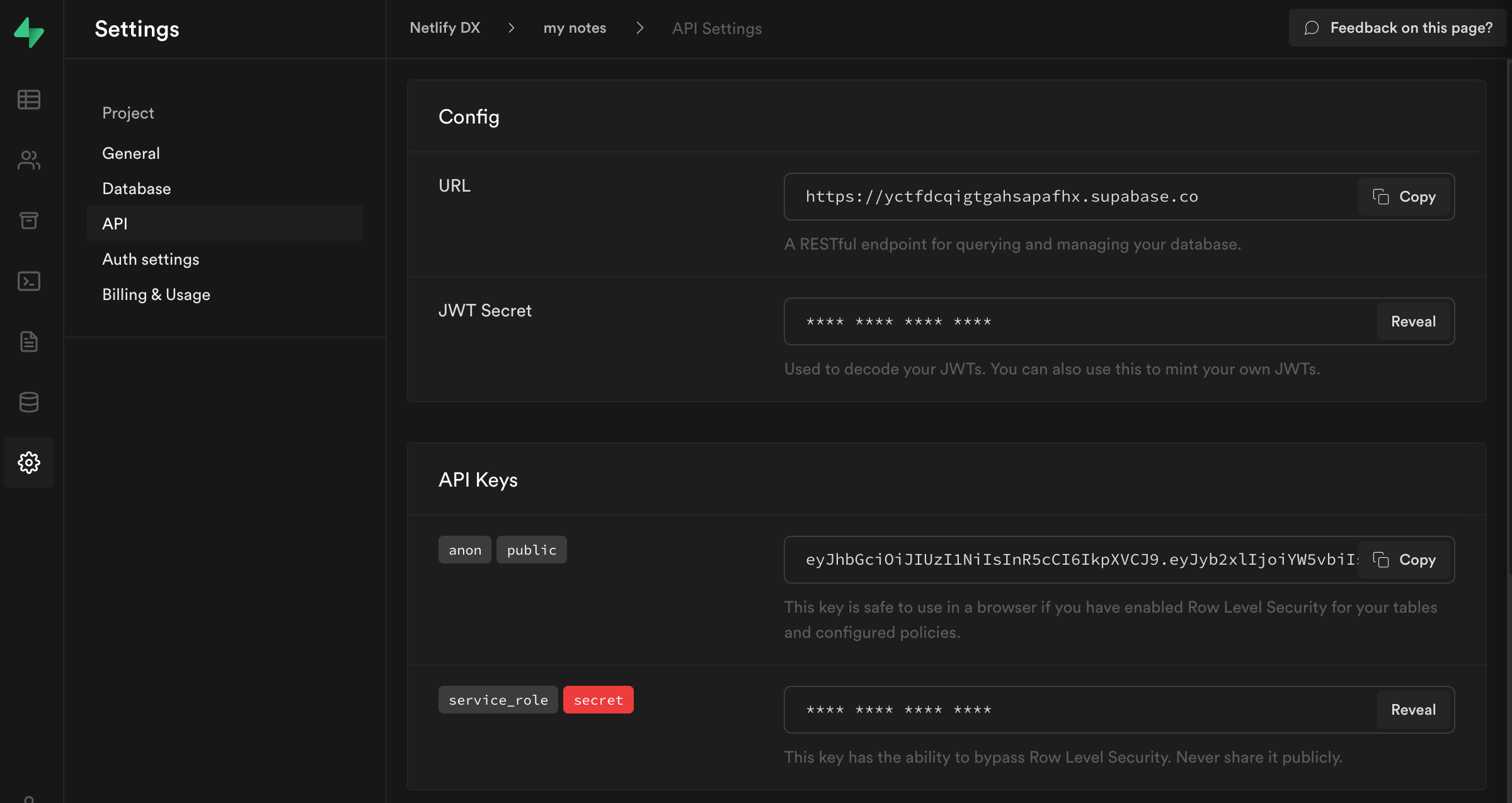Click the Supabase logo icon at top-left
Screen dimensions: 1512x803
[29, 30]
